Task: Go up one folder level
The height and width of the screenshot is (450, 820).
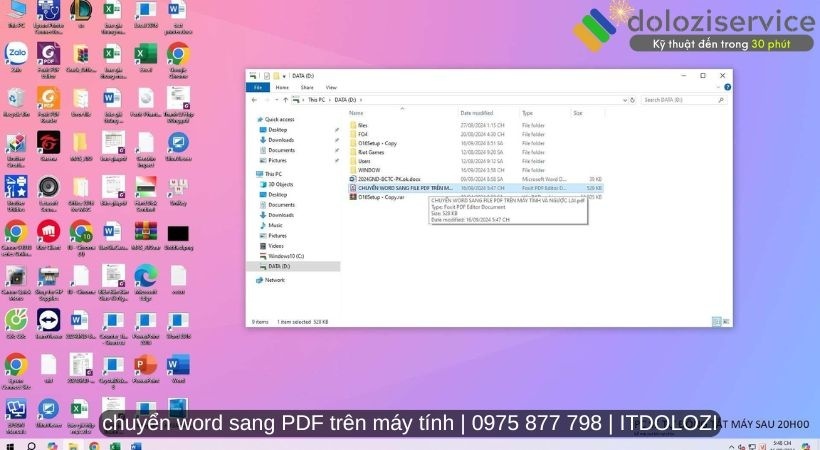Action: 286,100
